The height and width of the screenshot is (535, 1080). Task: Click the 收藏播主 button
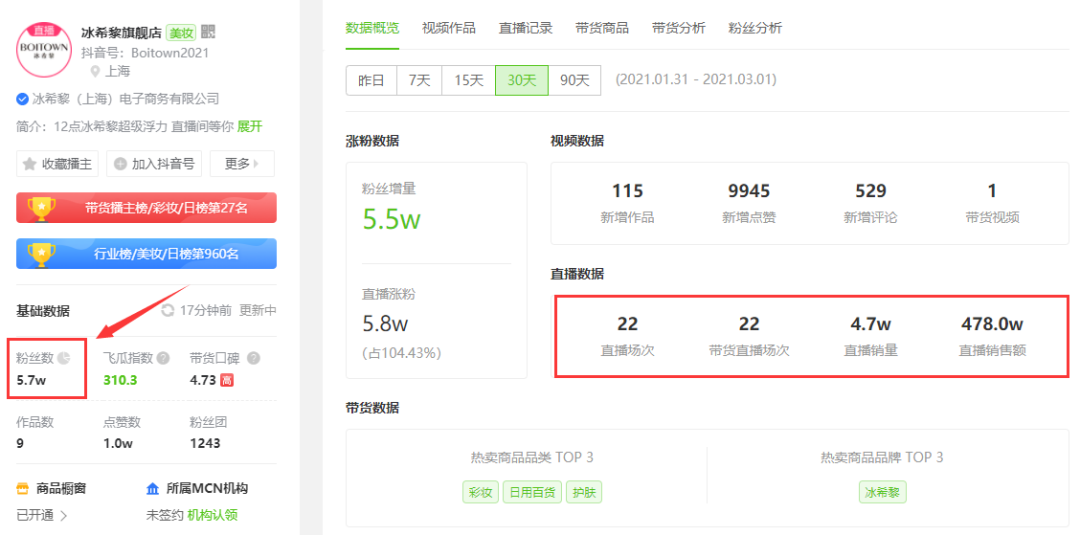tap(58, 164)
